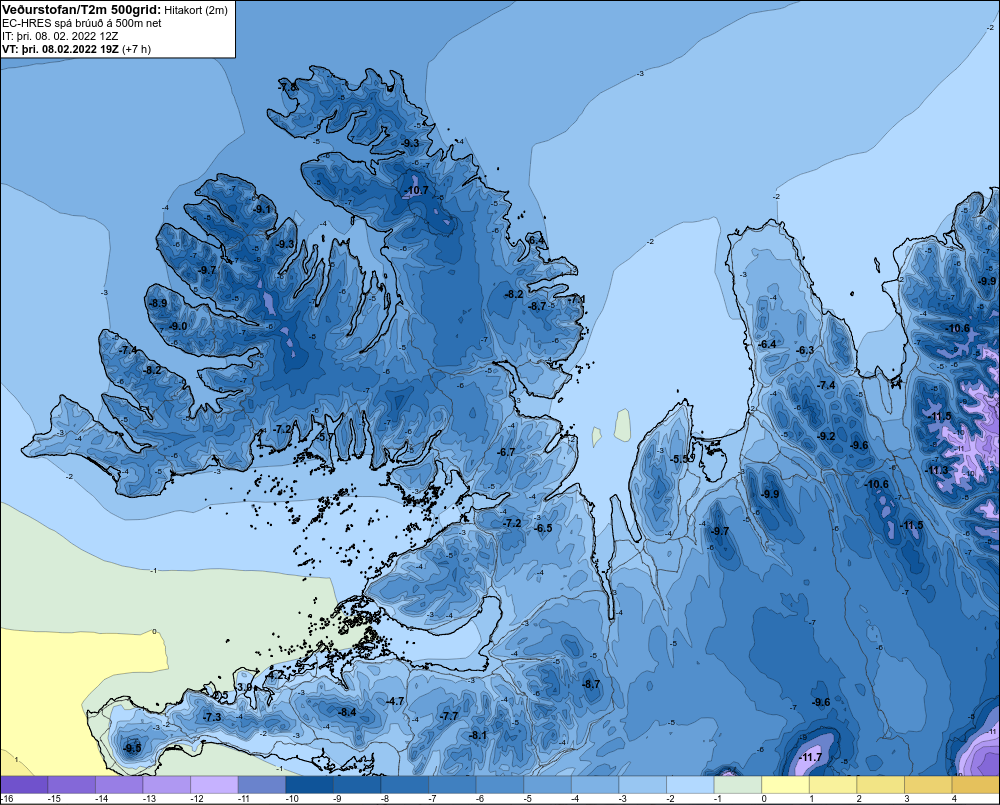The image size is (1000, 805).
Task: Click the legend swatch between 2 and 3
Action: tap(881, 785)
